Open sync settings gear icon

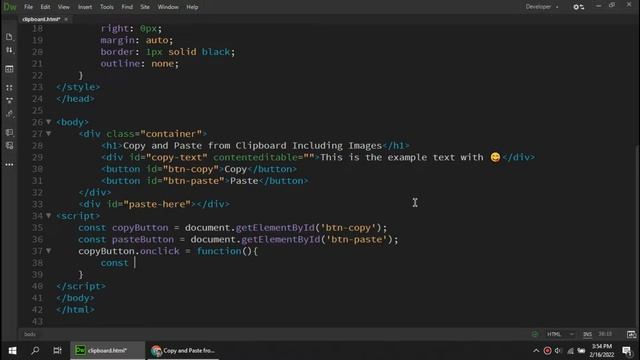(578, 7)
